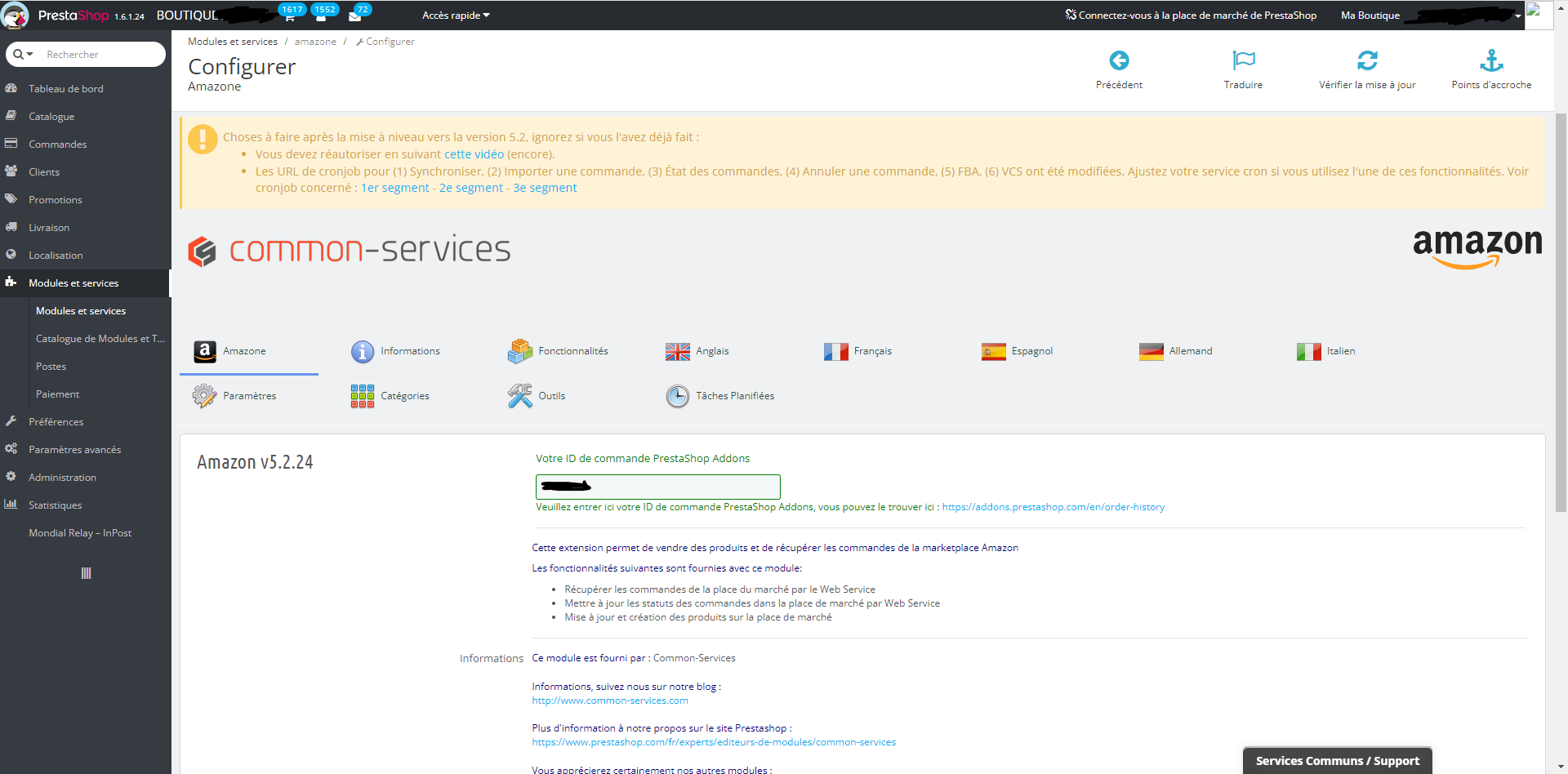Click the 'Configurer' page title
This screenshot has width=1568, height=774.
pyautogui.click(x=242, y=67)
